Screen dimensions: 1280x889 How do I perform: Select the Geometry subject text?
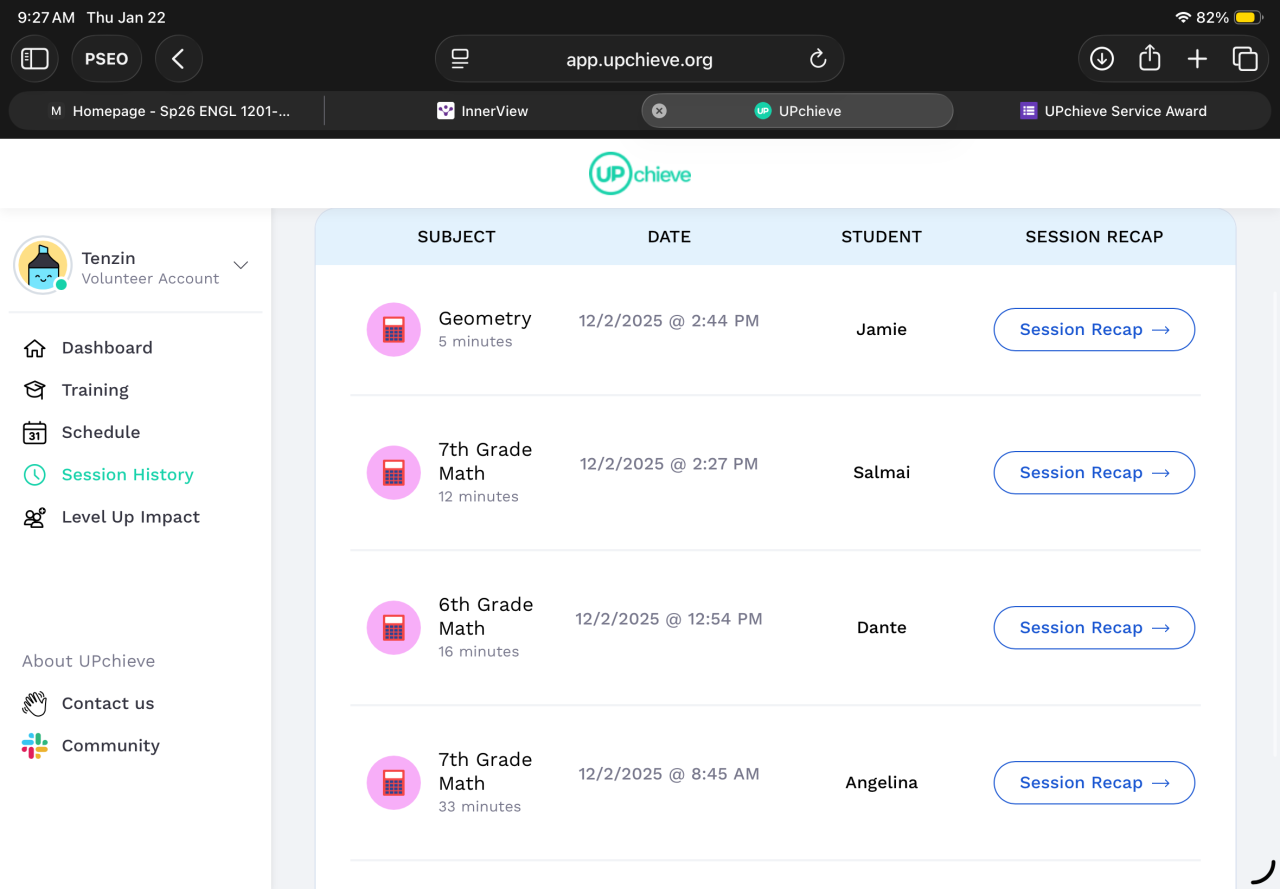click(485, 318)
